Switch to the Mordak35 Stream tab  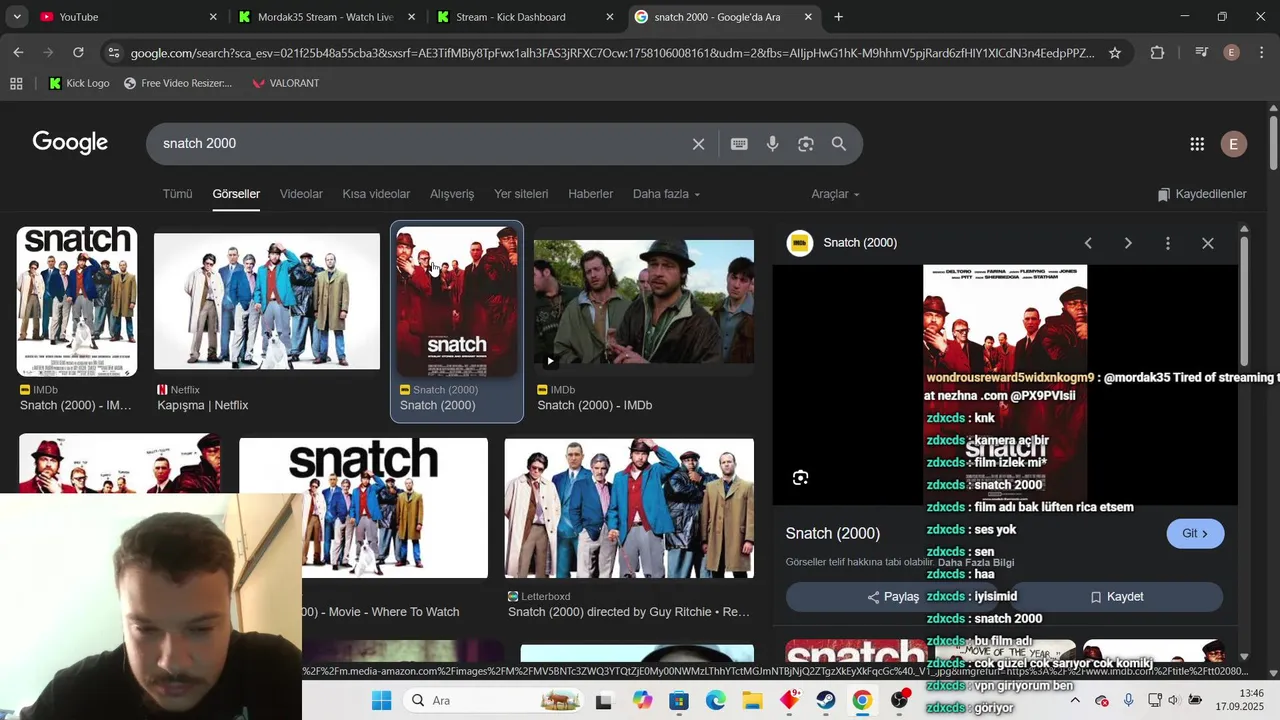[x=325, y=17]
